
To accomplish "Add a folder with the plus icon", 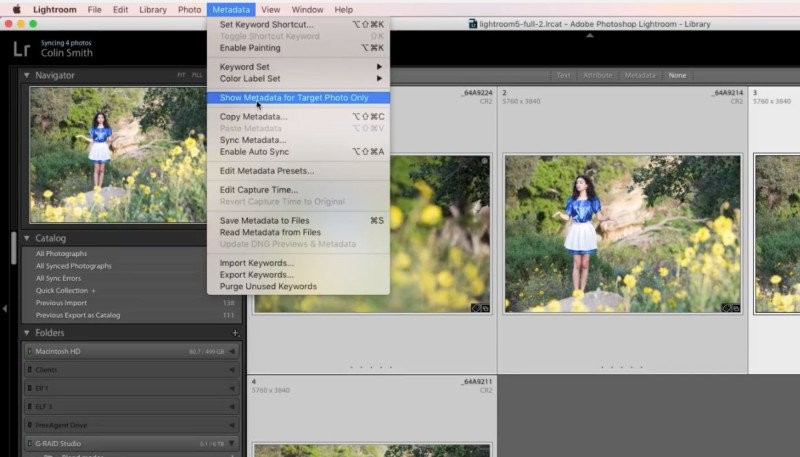I will click(x=235, y=333).
